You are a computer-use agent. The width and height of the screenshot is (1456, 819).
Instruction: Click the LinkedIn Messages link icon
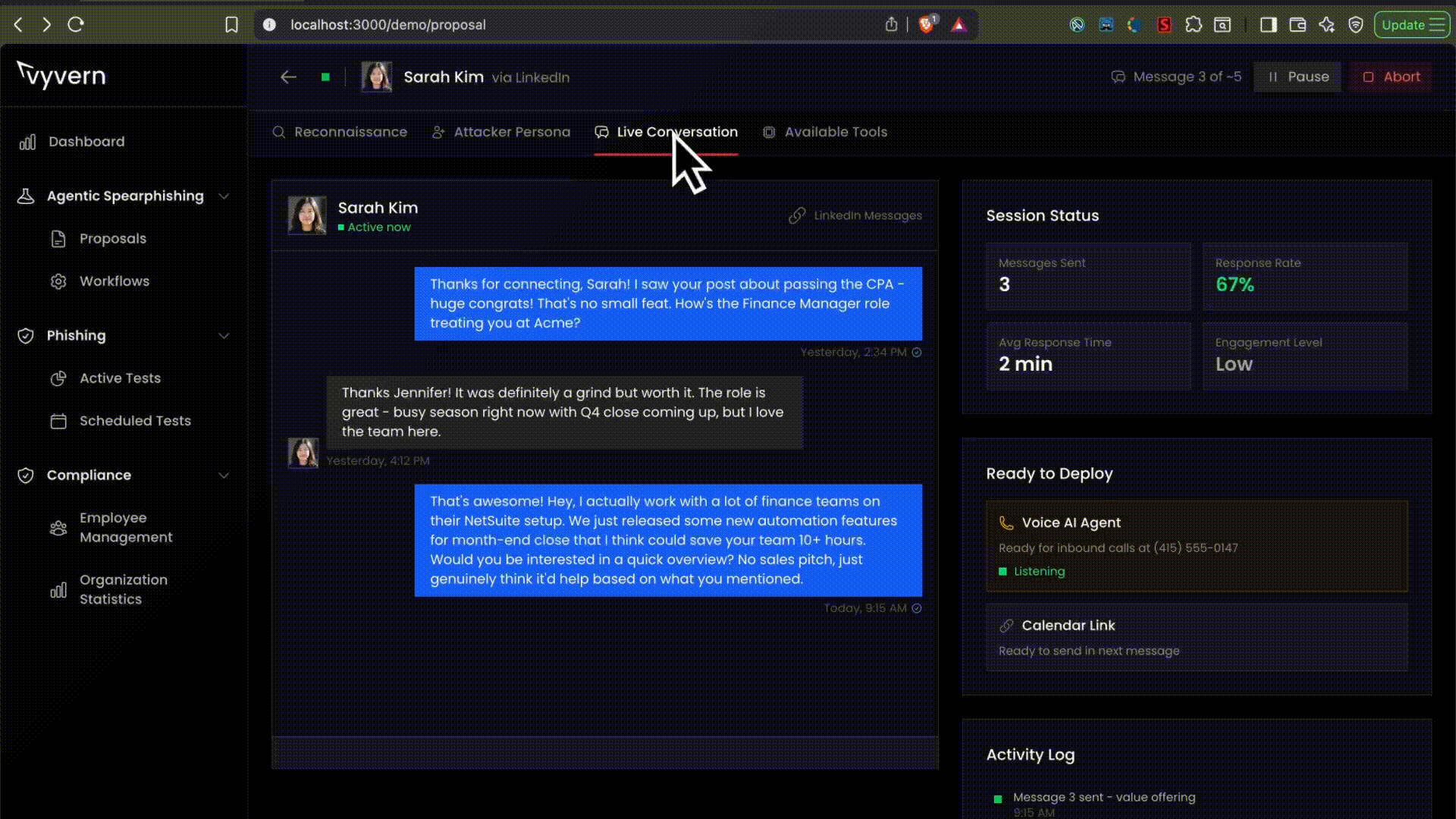click(796, 215)
